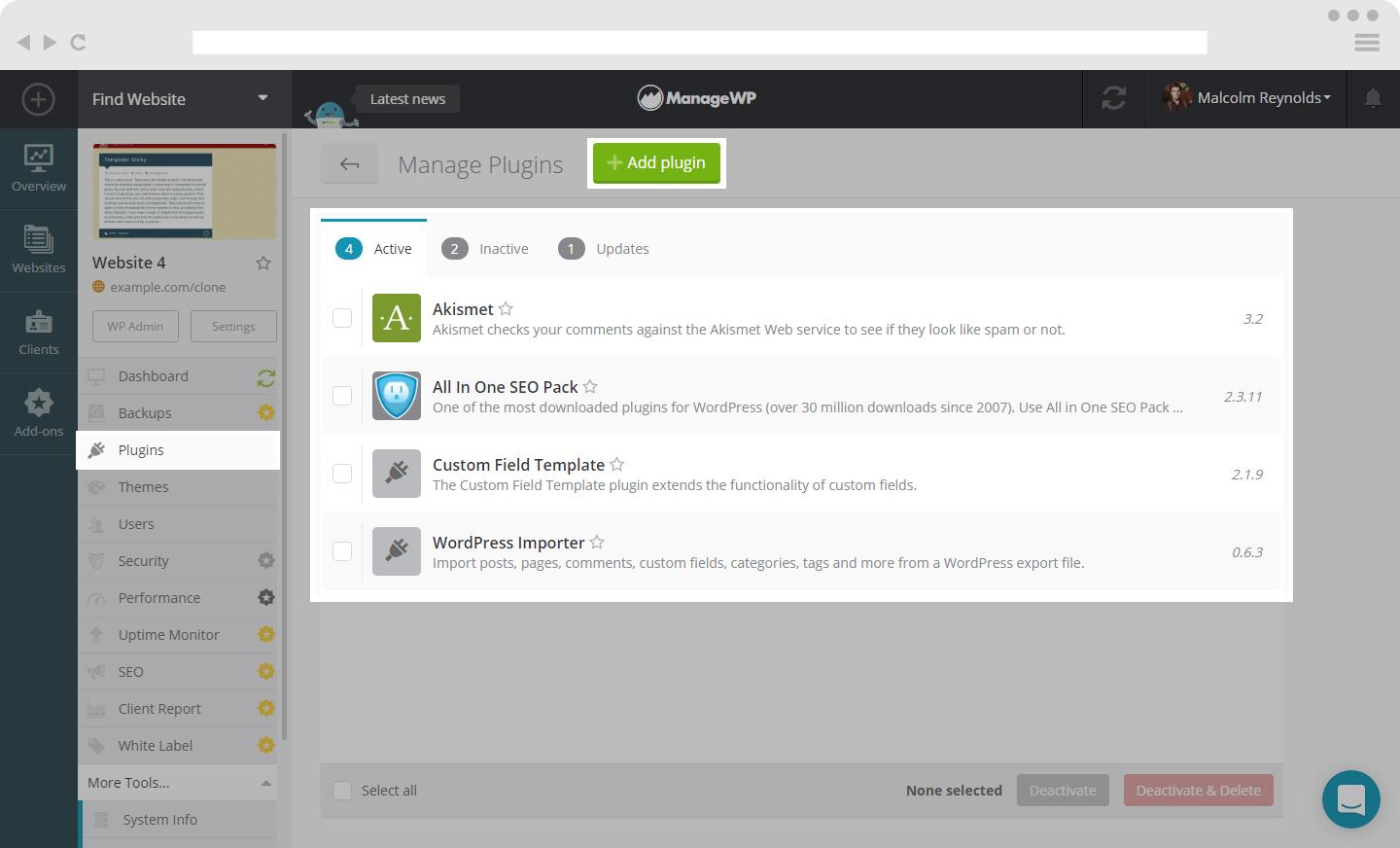
Task: Star the WordPress Importer plugin
Action: pos(597,542)
